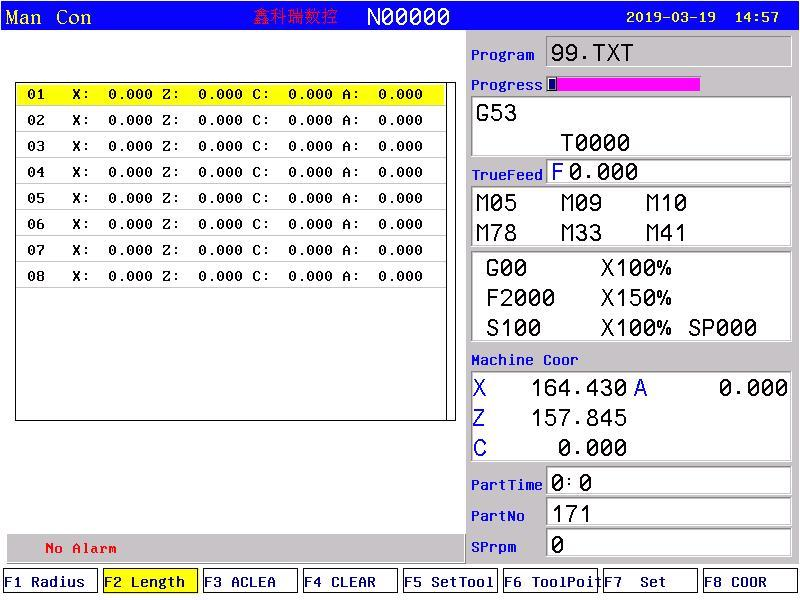Select the F1 Radius softkey
The height and width of the screenshot is (600, 800).
(x=50, y=582)
